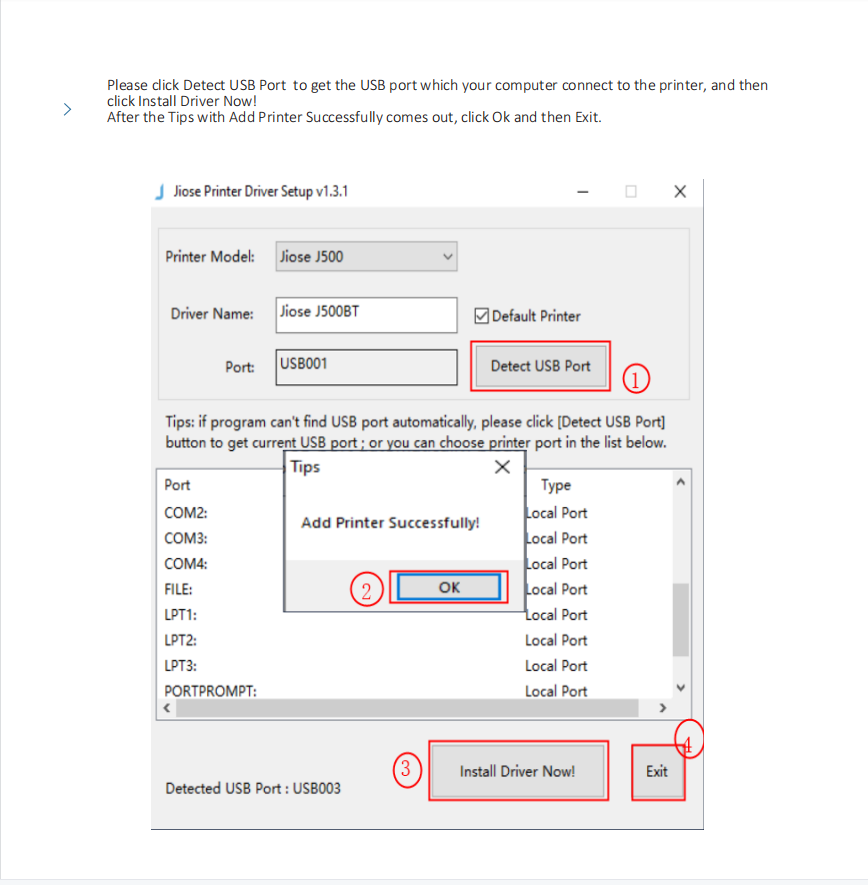This screenshot has width=868, height=885.
Task: Click the port list scroll up arrow
Action: pyautogui.click(x=681, y=481)
